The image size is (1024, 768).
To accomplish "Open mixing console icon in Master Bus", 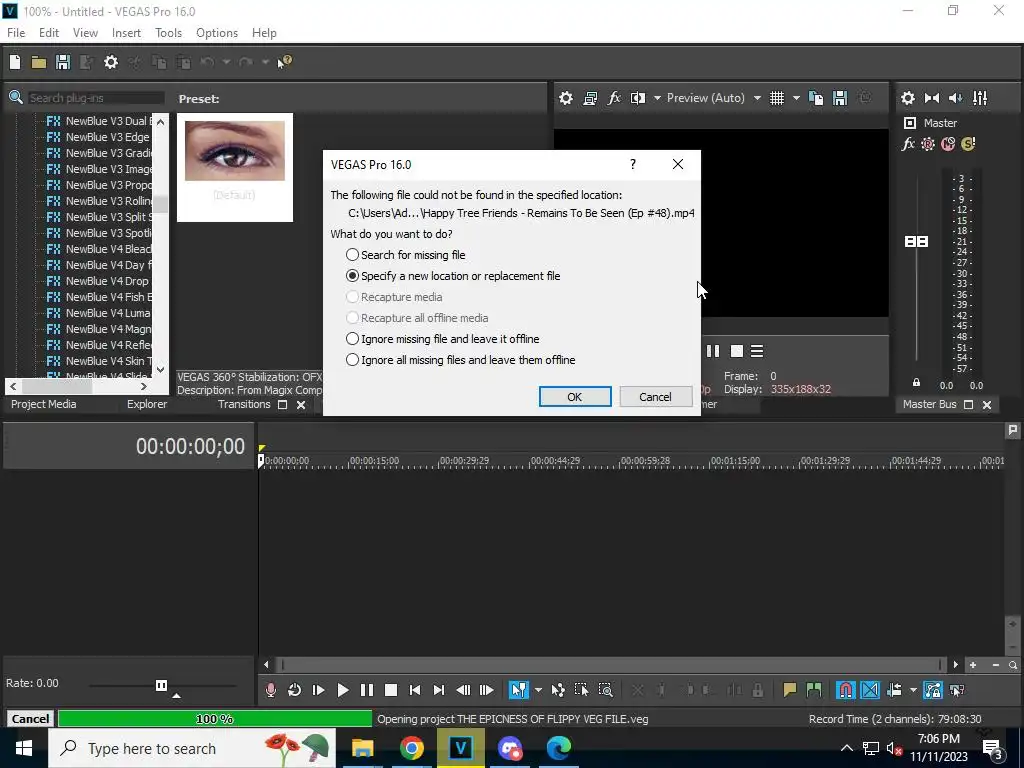I will coord(980,98).
